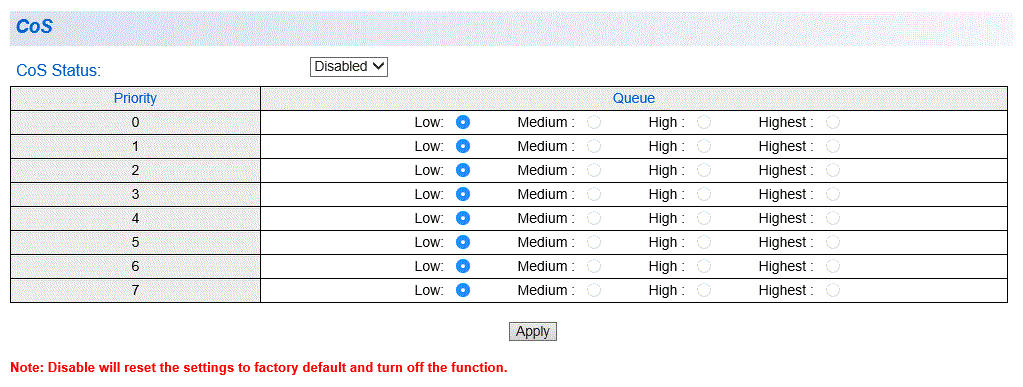Choose Low radio for priority 3
This screenshot has height=387, width=1023.
[463, 194]
